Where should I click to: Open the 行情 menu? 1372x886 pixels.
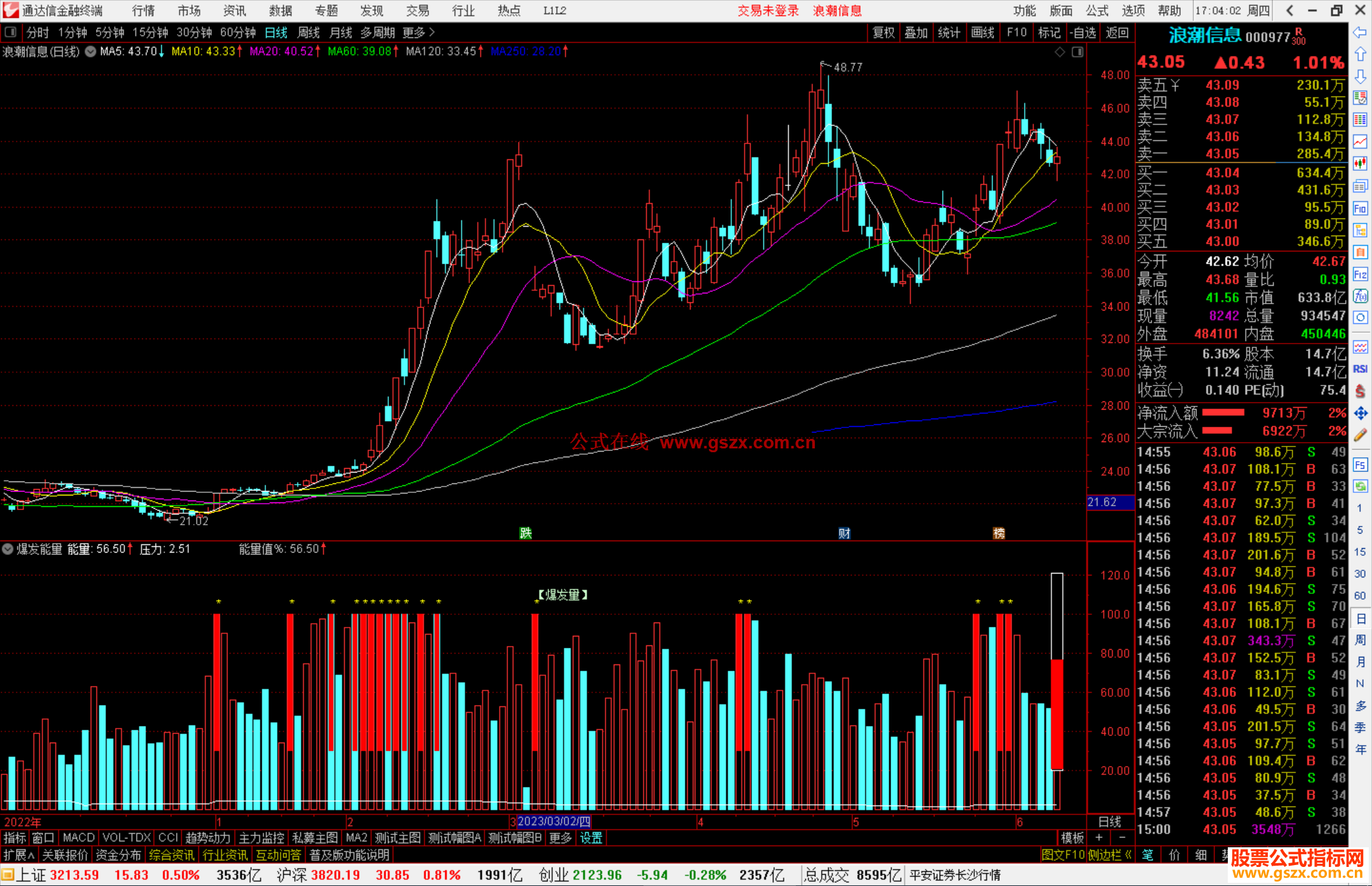pos(143,11)
